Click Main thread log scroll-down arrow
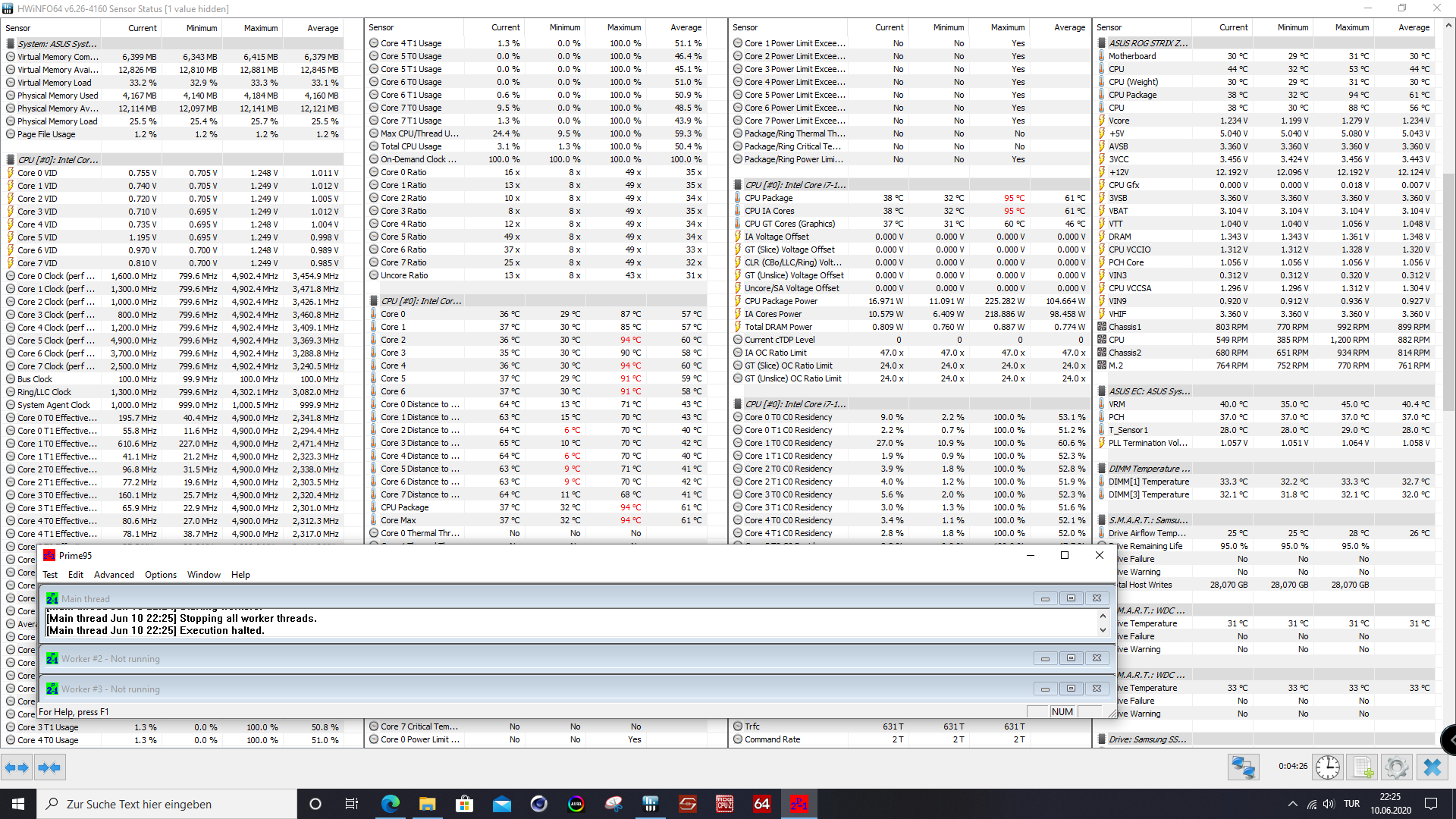1456x819 pixels. [1103, 630]
